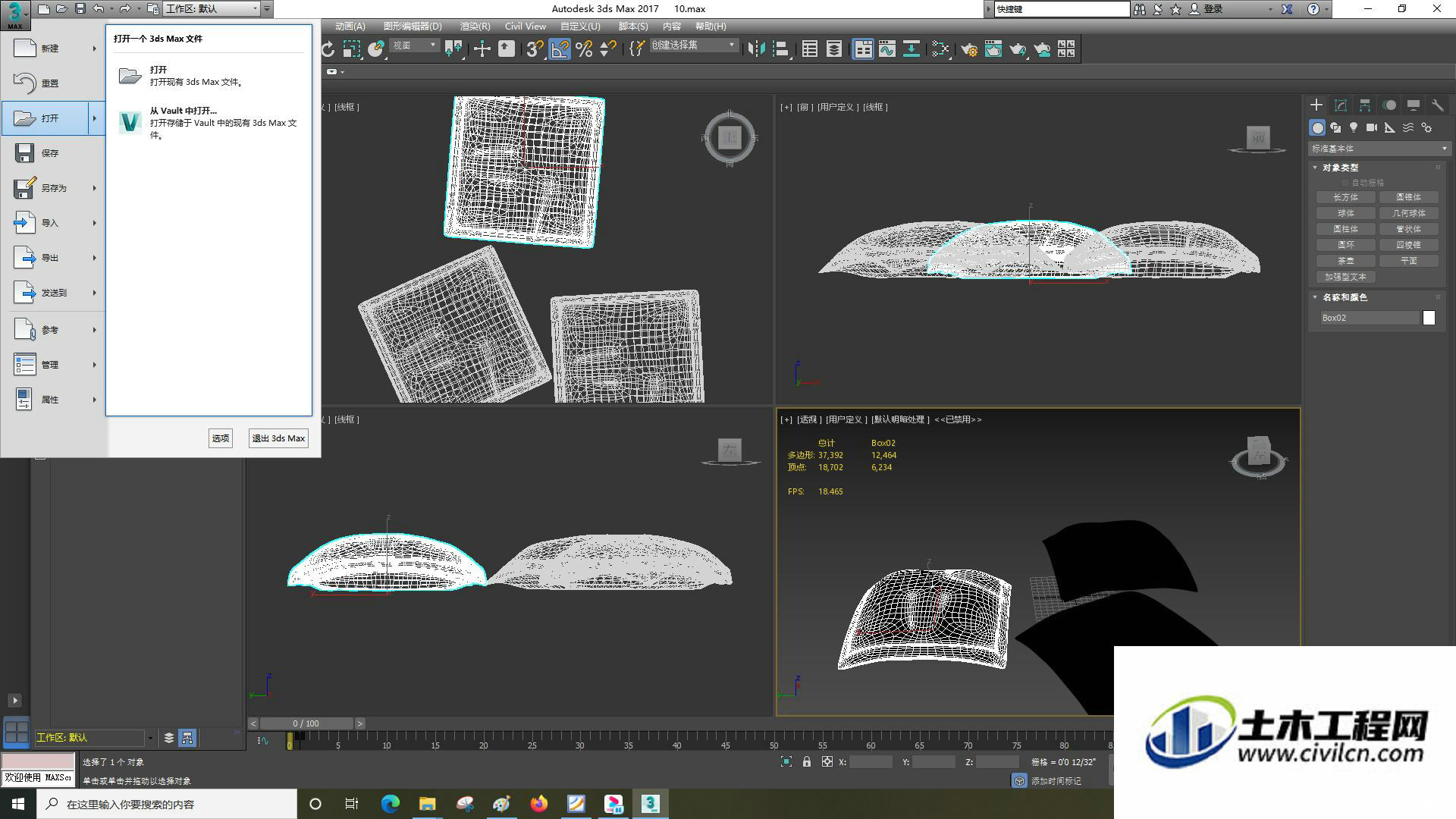Open the Hierarchy tab in command panel
1456x819 pixels.
pyautogui.click(x=1365, y=105)
